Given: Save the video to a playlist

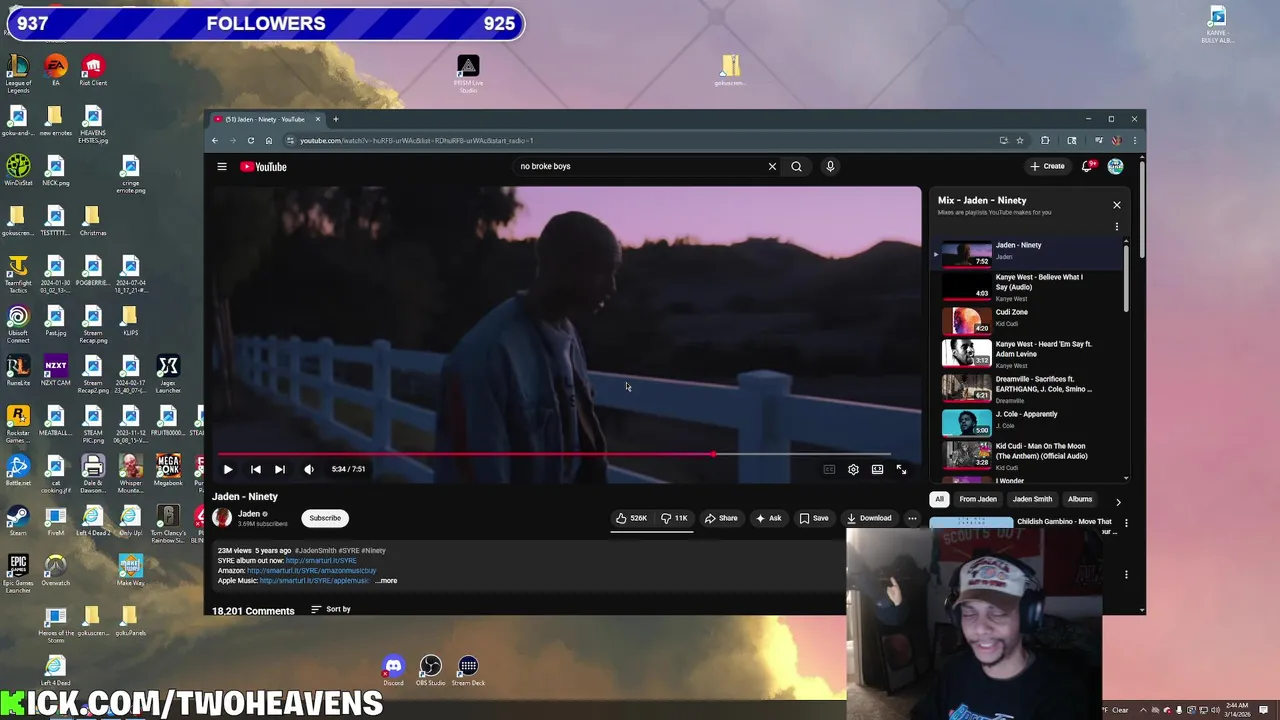Looking at the screenshot, I should point(814,518).
